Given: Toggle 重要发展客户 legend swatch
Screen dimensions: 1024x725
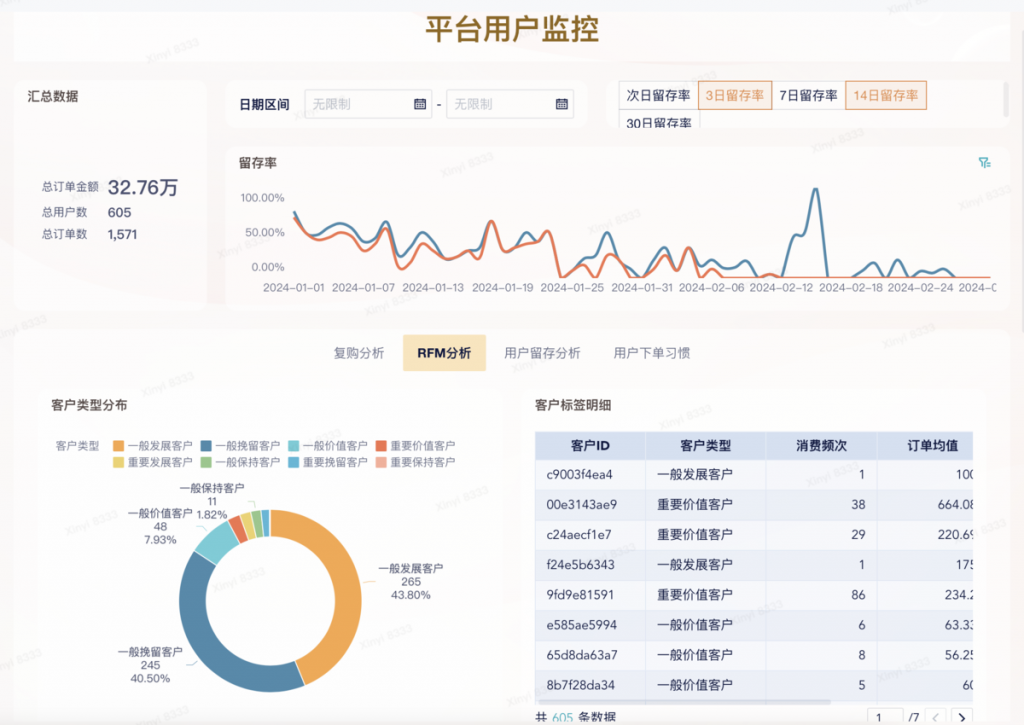Looking at the screenshot, I should [118, 462].
